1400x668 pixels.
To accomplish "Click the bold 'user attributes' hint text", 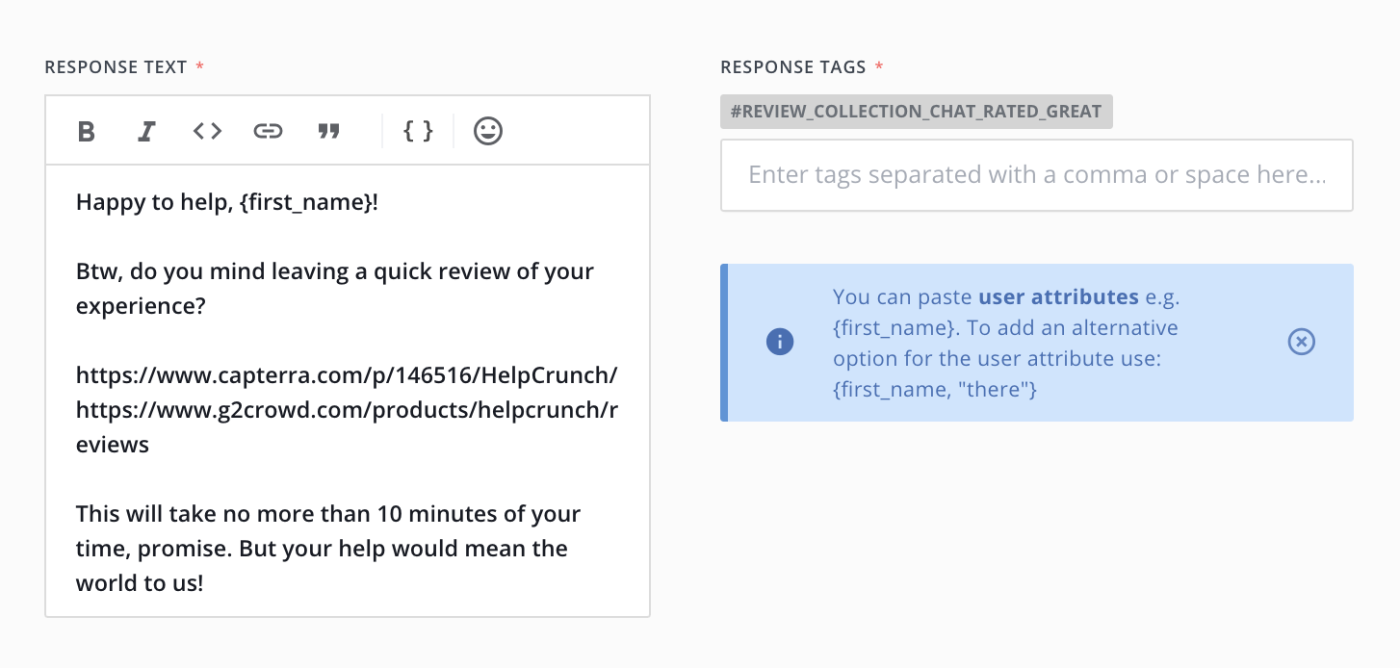I will pyautogui.click(x=1058, y=297).
